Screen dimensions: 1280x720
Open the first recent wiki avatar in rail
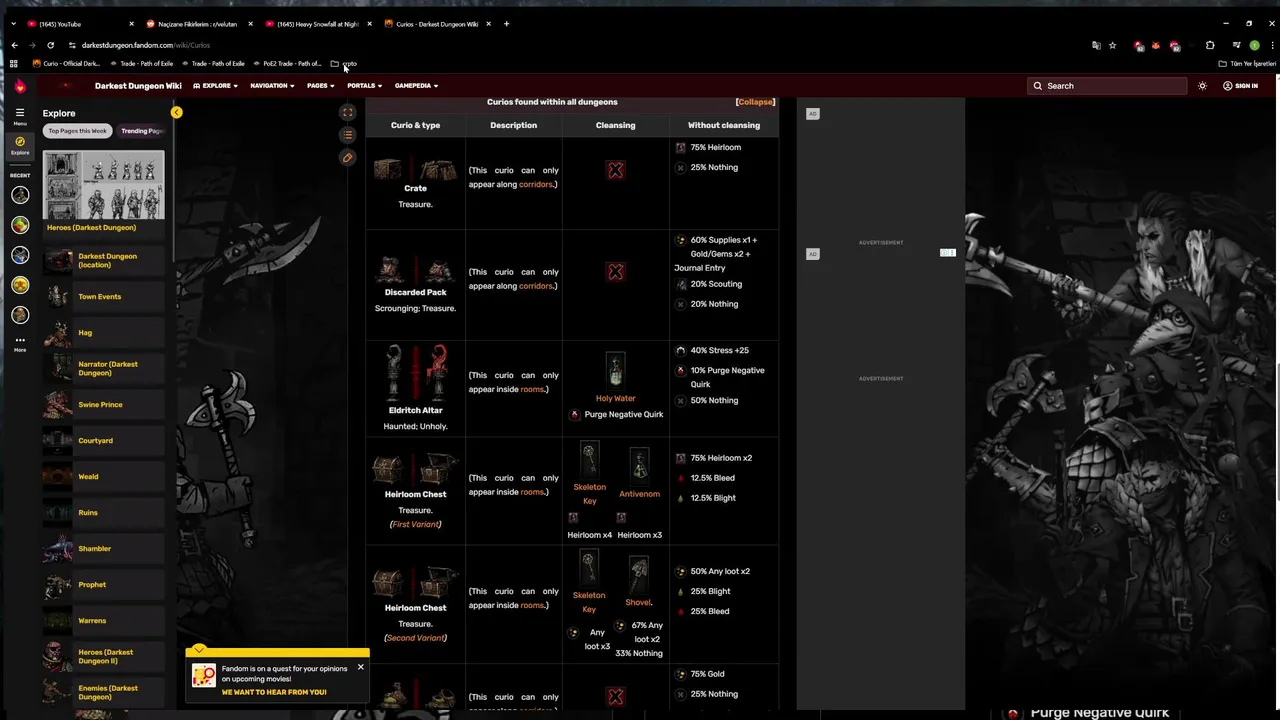point(20,195)
